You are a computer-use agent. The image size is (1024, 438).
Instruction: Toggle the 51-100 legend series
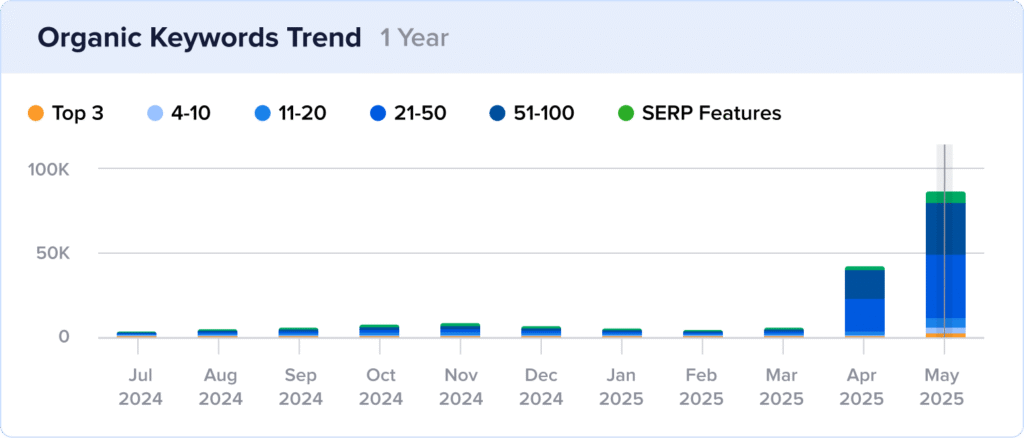532,114
